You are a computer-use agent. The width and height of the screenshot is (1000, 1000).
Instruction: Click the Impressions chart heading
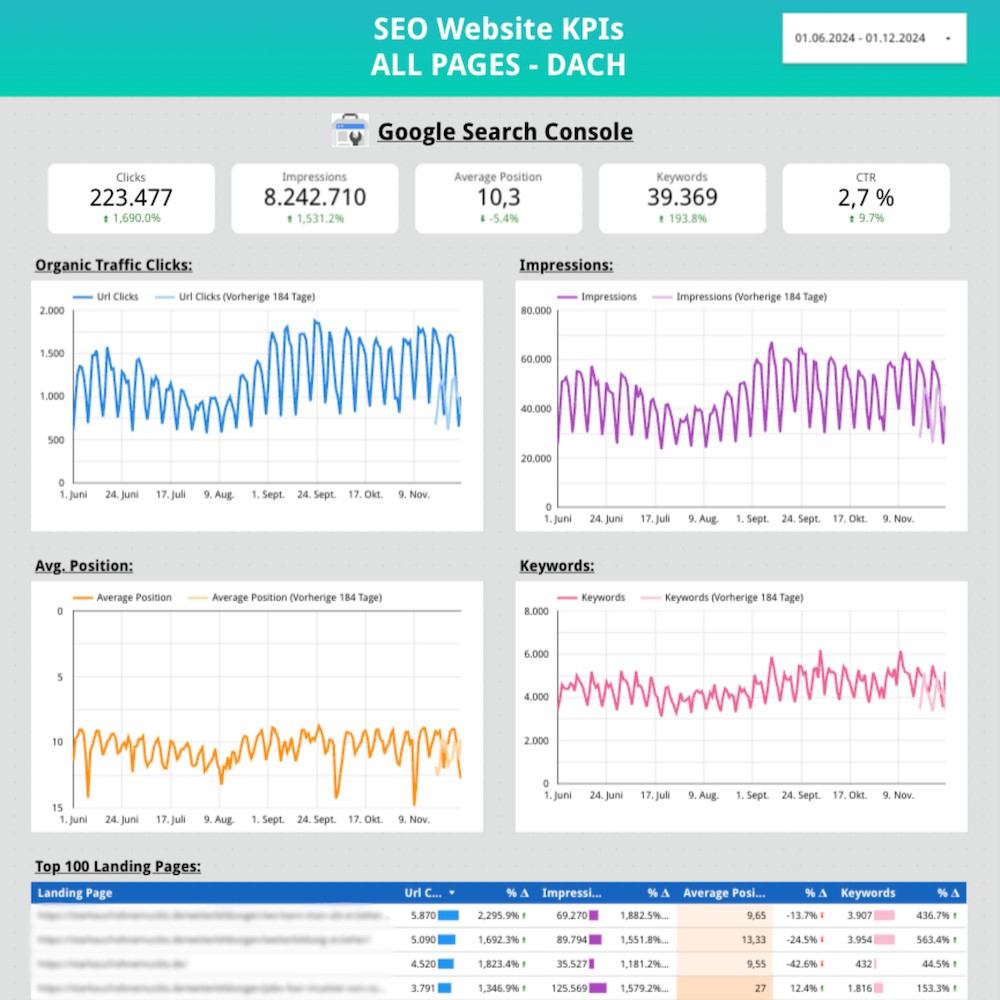pos(566,265)
